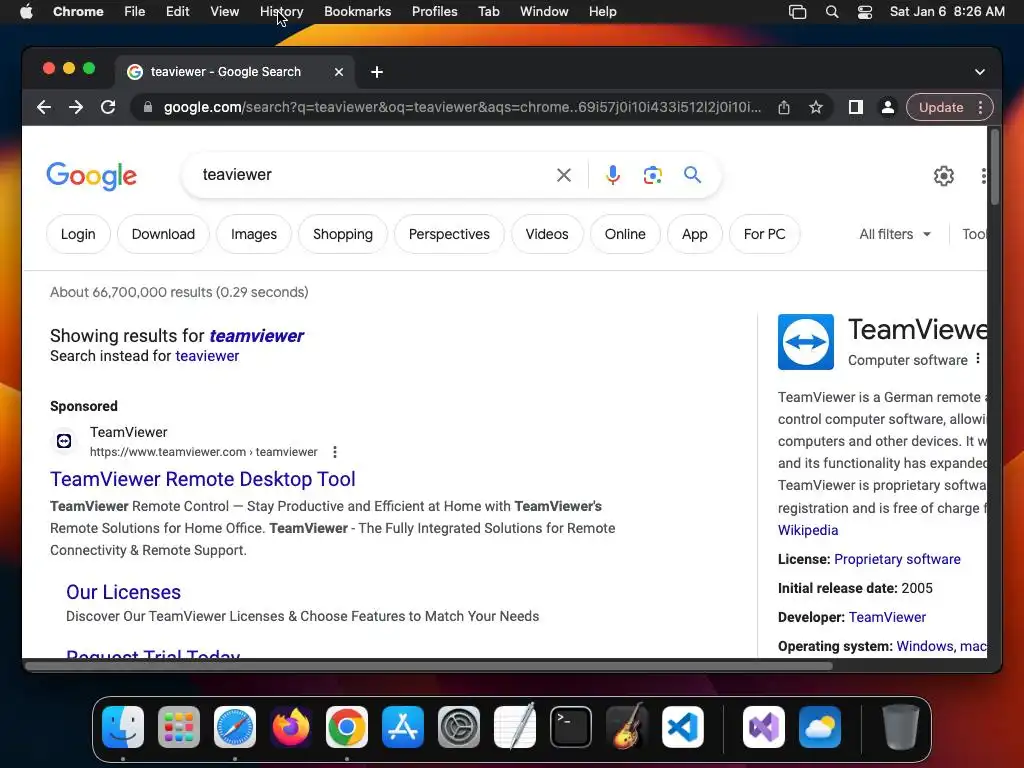This screenshot has height=768, width=1024.
Task: Go forward with the arrow button
Action: [76, 107]
